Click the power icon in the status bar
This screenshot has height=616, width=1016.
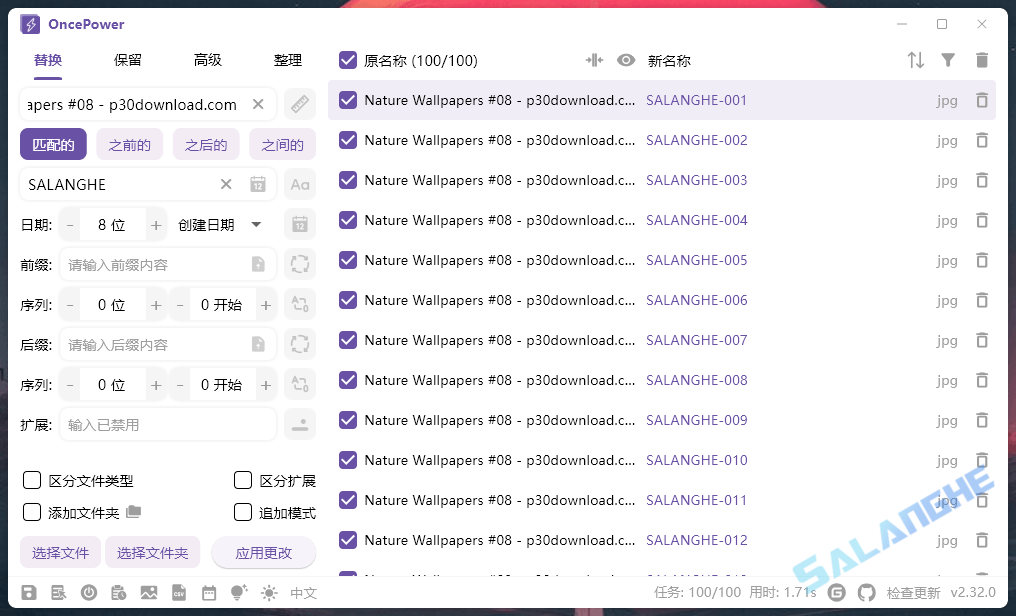[89, 592]
